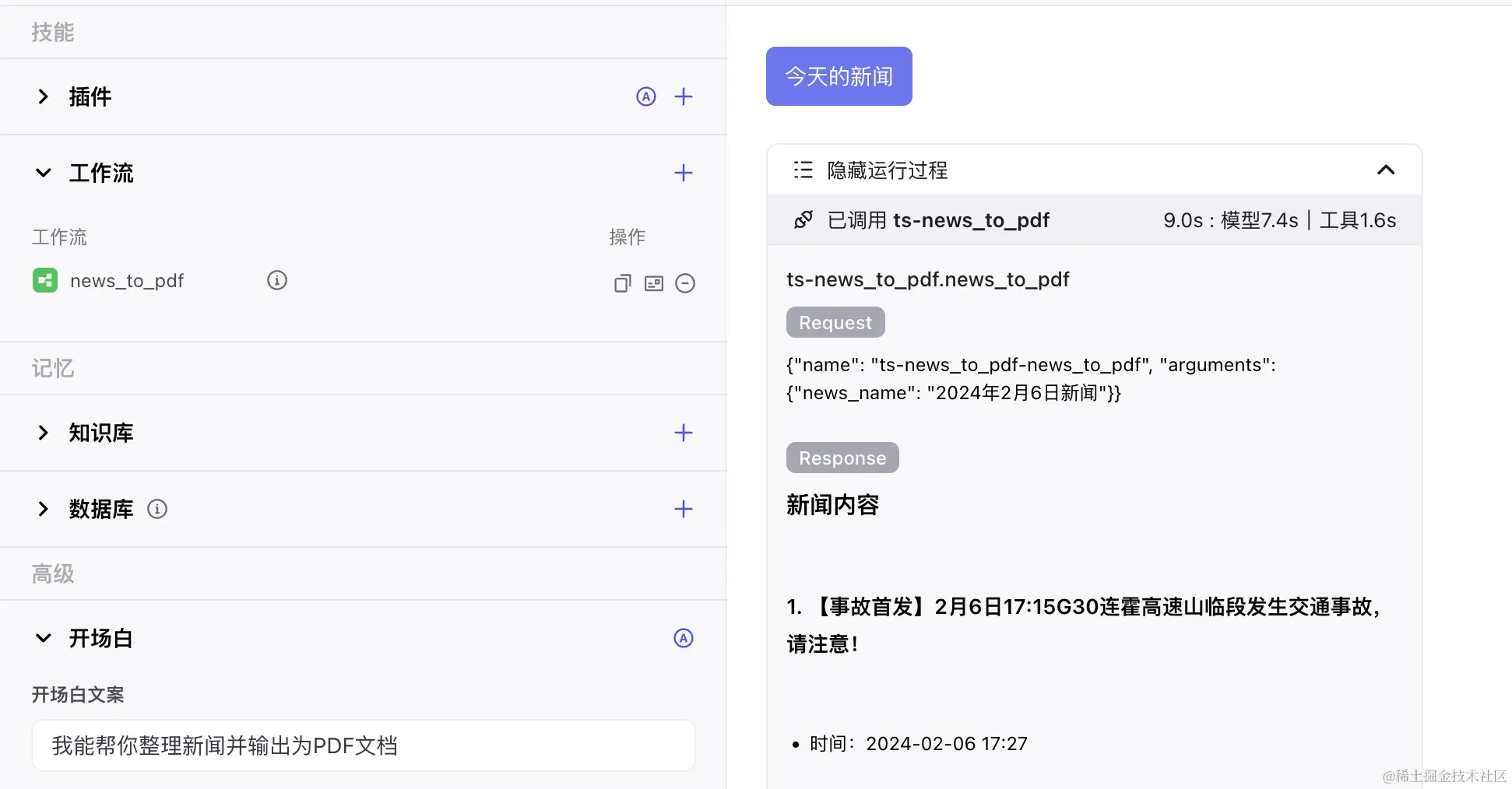Add a knowledge base with the 知识库 plus
1512x789 pixels.
683,433
